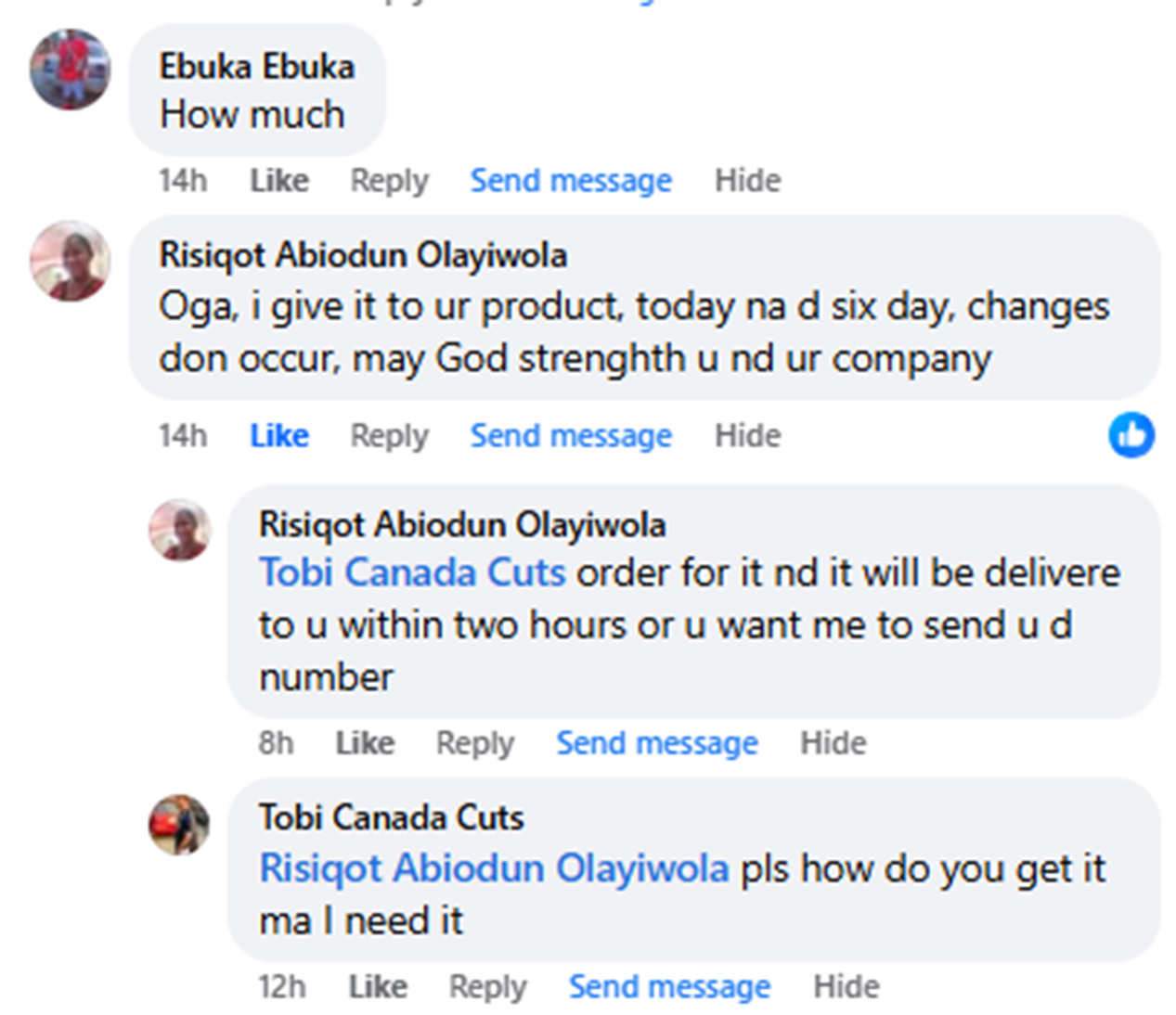Screen dimensions: 1176x1015
Task: Send message to Ebuka Ebuka
Action: coord(571,180)
